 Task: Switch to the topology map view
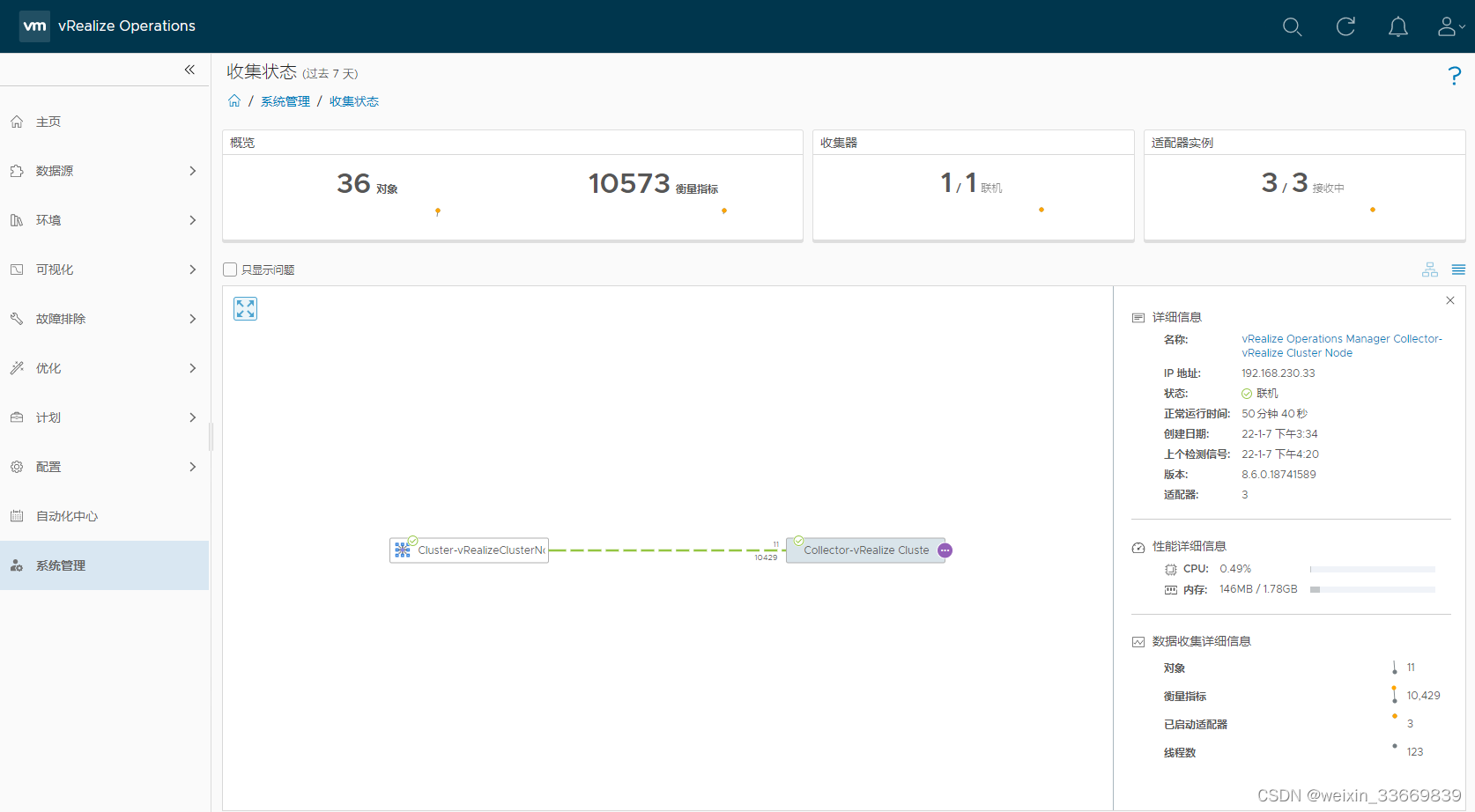(x=1430, y=269)
